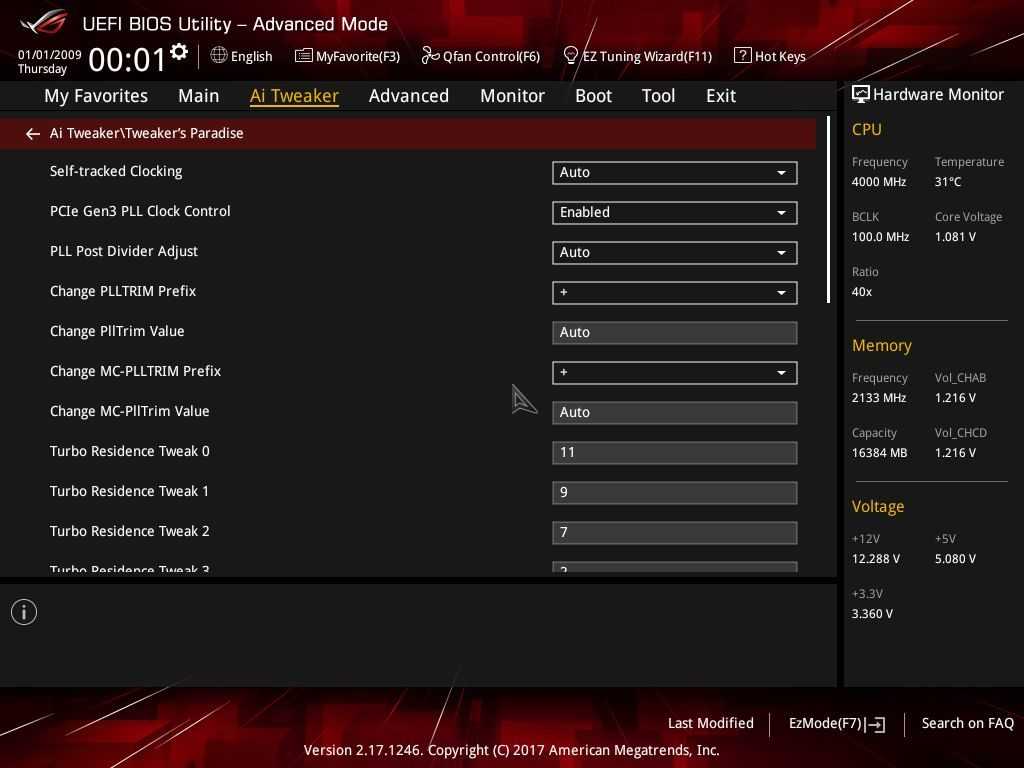1024x768 pixels.
Task: Click the Last Modified button
Action: point(710,723)
